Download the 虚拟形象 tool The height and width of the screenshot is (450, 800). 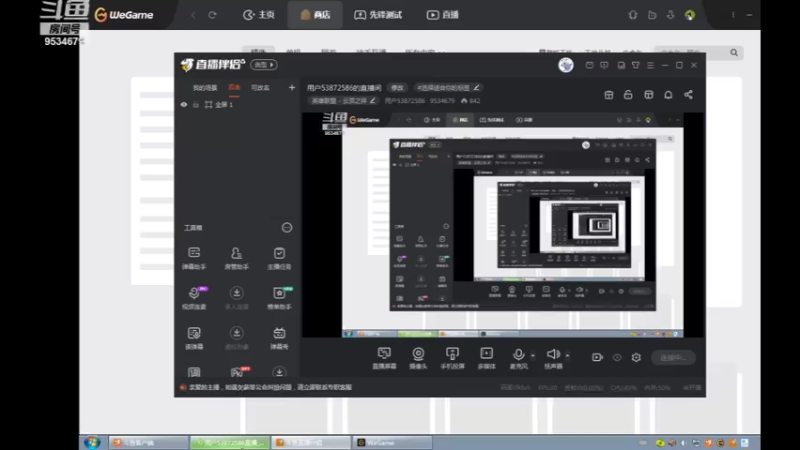point(236,338)
